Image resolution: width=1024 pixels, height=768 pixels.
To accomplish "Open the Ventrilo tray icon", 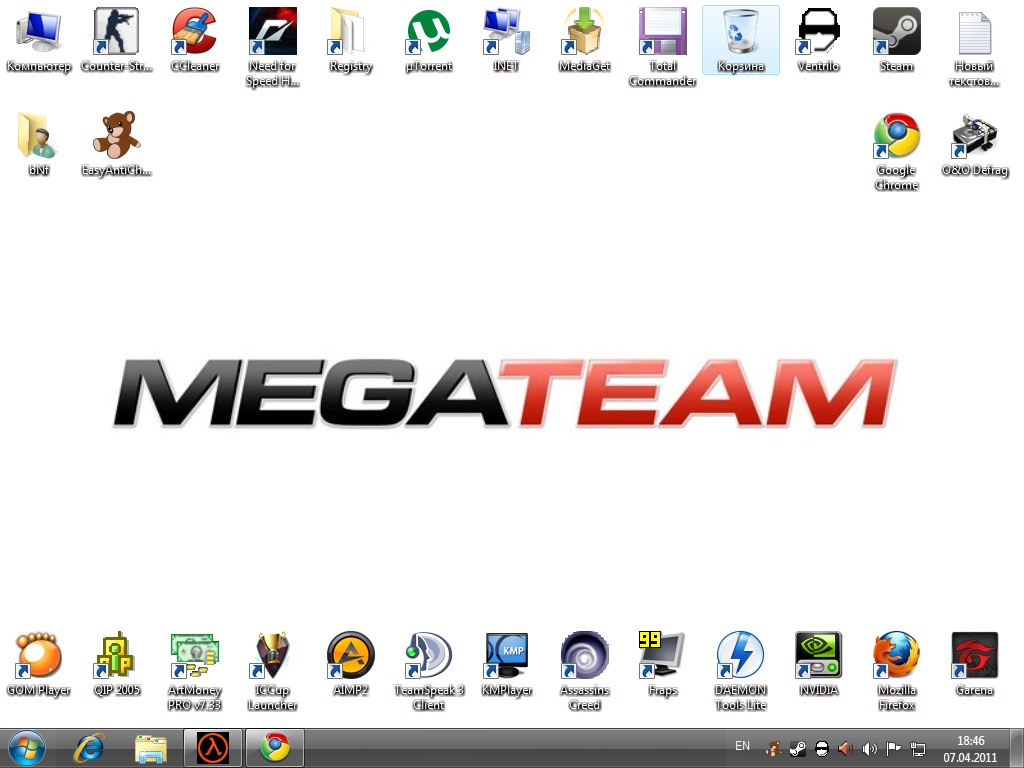I will 822,748.
